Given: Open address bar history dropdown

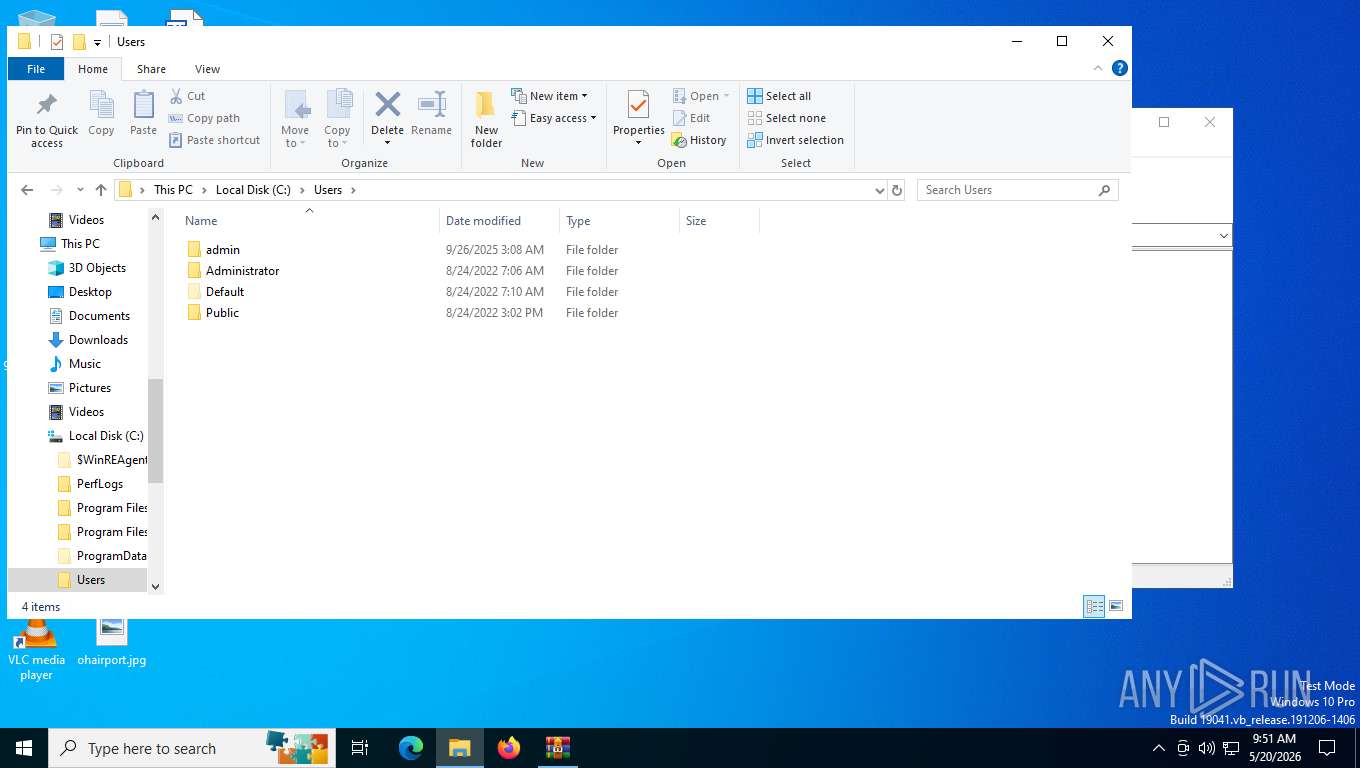Looking at the screenshot, I should pyautogui.click(x=880, y=190).
